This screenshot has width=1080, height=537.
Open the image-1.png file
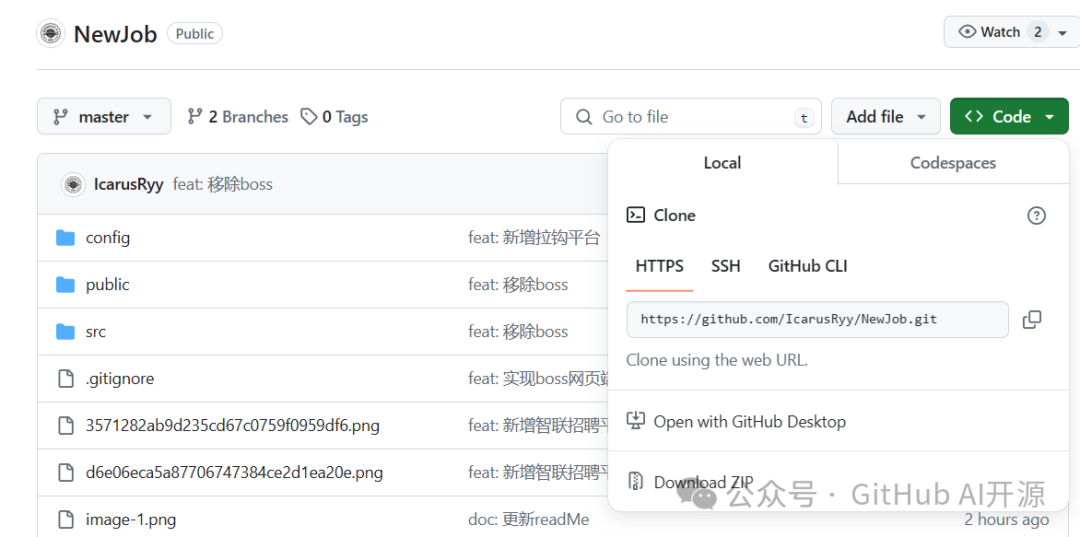tap(131, 519)
